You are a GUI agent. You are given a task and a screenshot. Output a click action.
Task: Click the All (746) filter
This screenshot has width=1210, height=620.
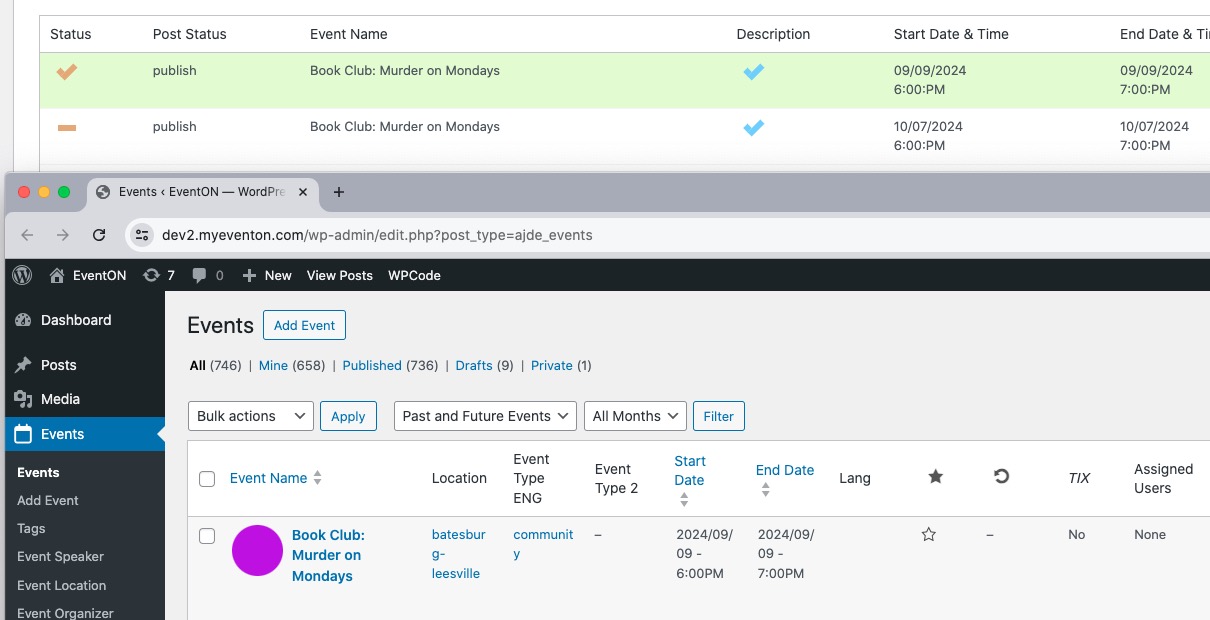(x=215, y=365)
